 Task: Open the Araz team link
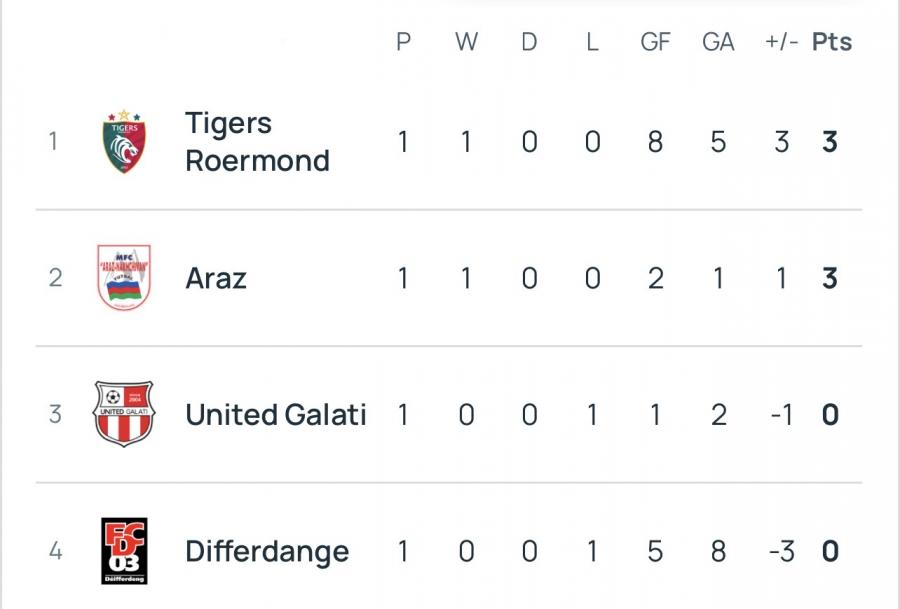point(216,278)
